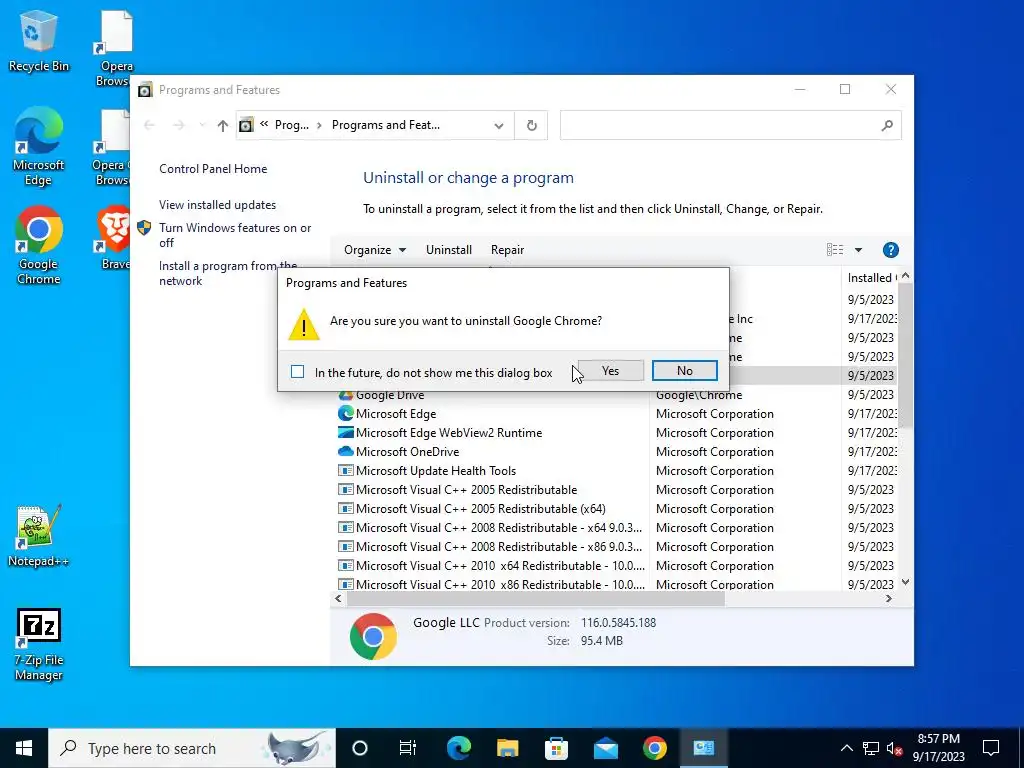The height and width of the screenshot is (768, 1024).
Task: Click the recent locations dropdown arrow
Action: [x=202, y=125]
